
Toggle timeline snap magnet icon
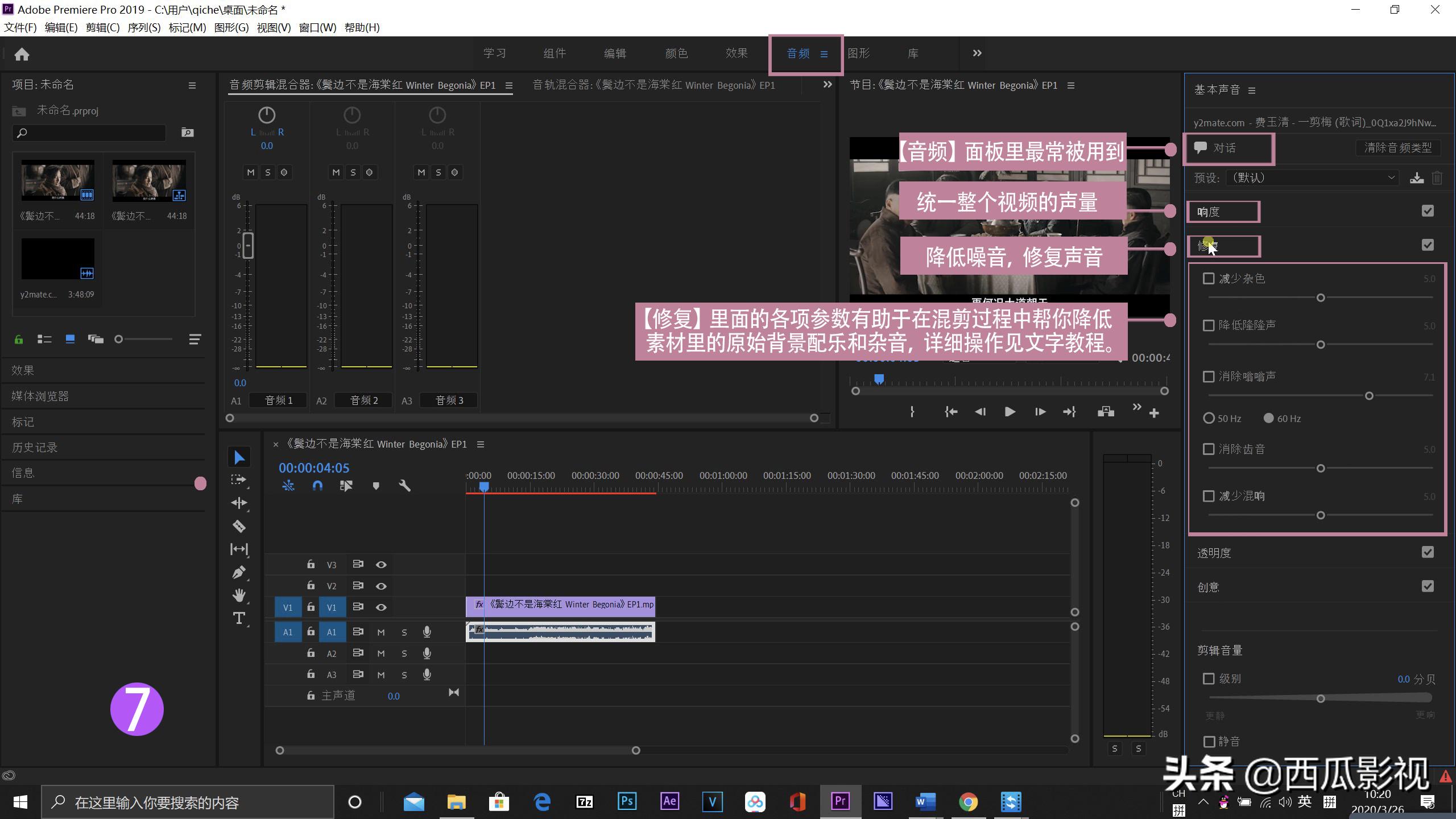point(317,486)
